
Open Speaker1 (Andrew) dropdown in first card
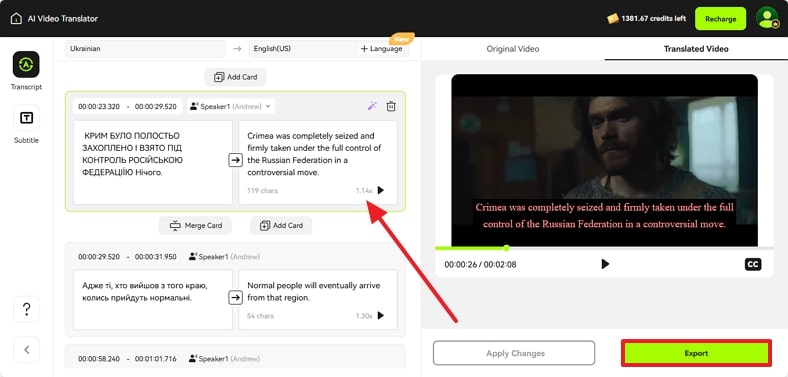click(231, 106)
